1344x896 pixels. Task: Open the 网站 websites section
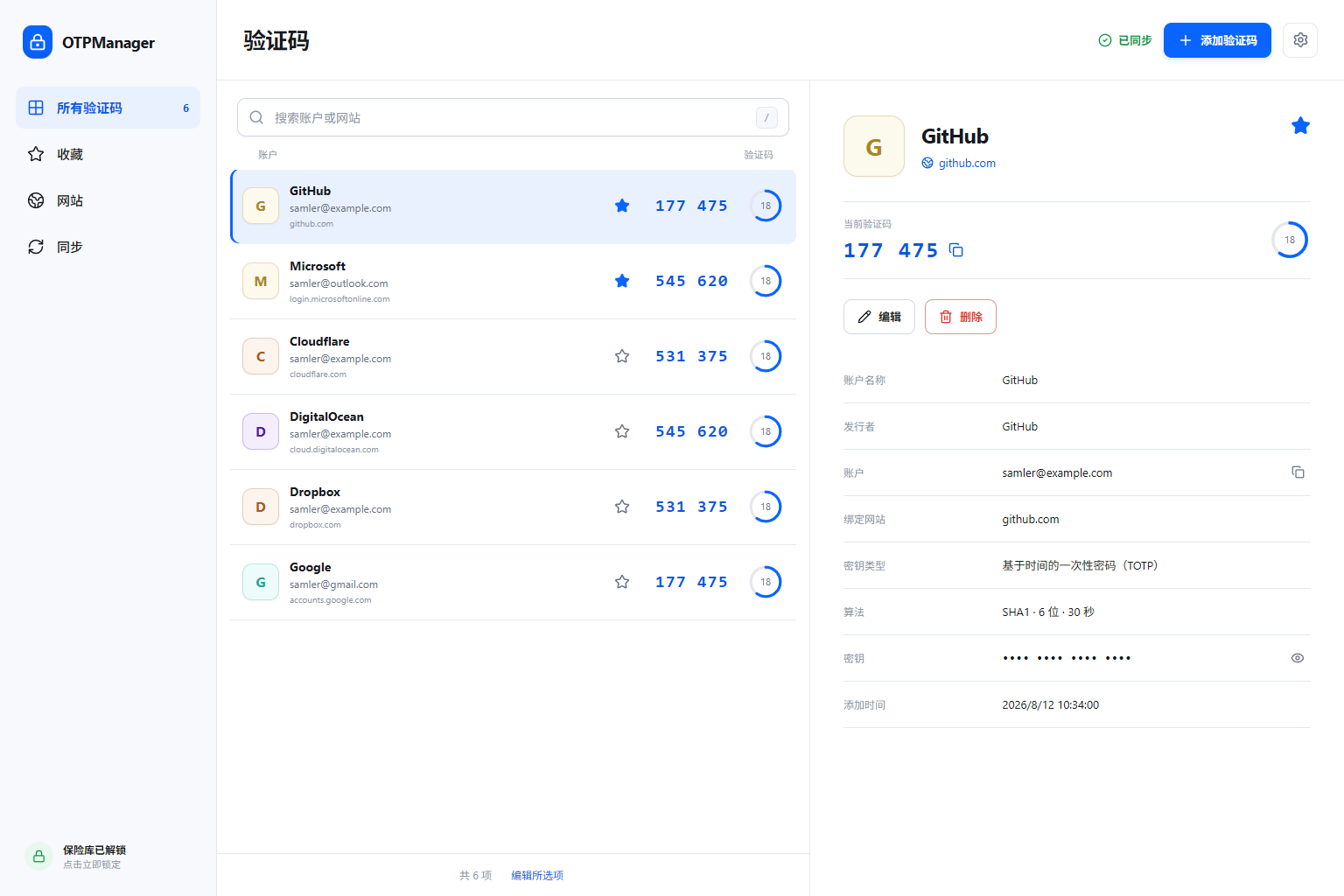(x=108, y=200)
